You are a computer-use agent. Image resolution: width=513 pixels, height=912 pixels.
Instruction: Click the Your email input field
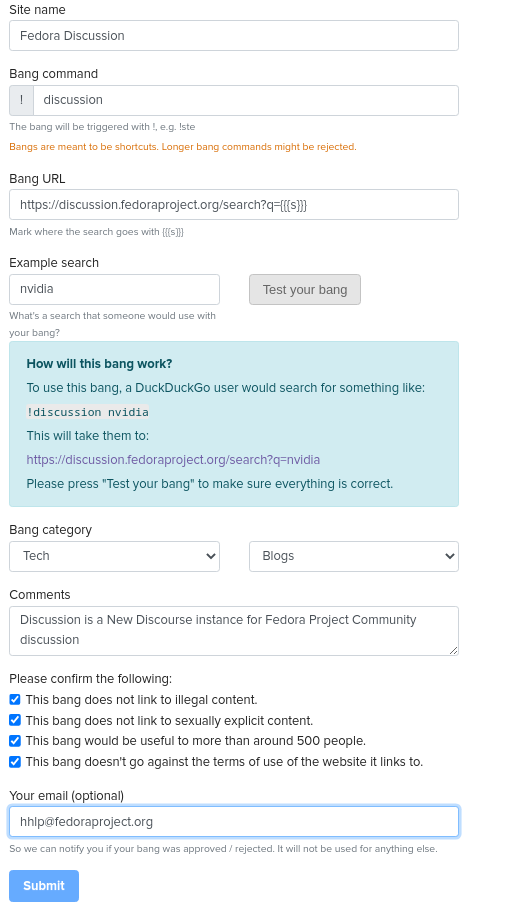tap(234, 821)
